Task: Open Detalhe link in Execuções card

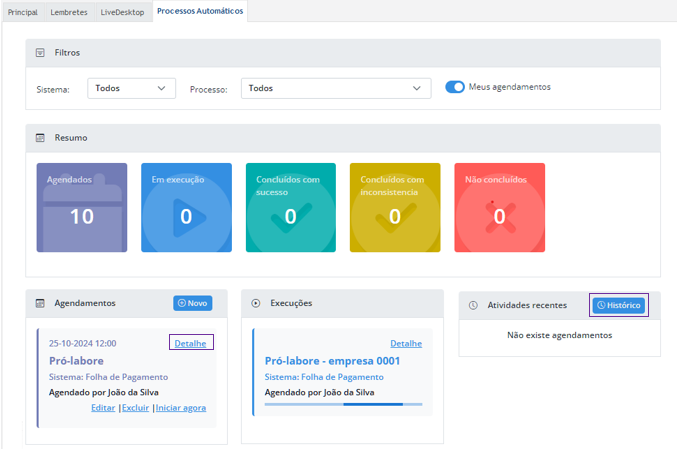Action: [406, 343]
